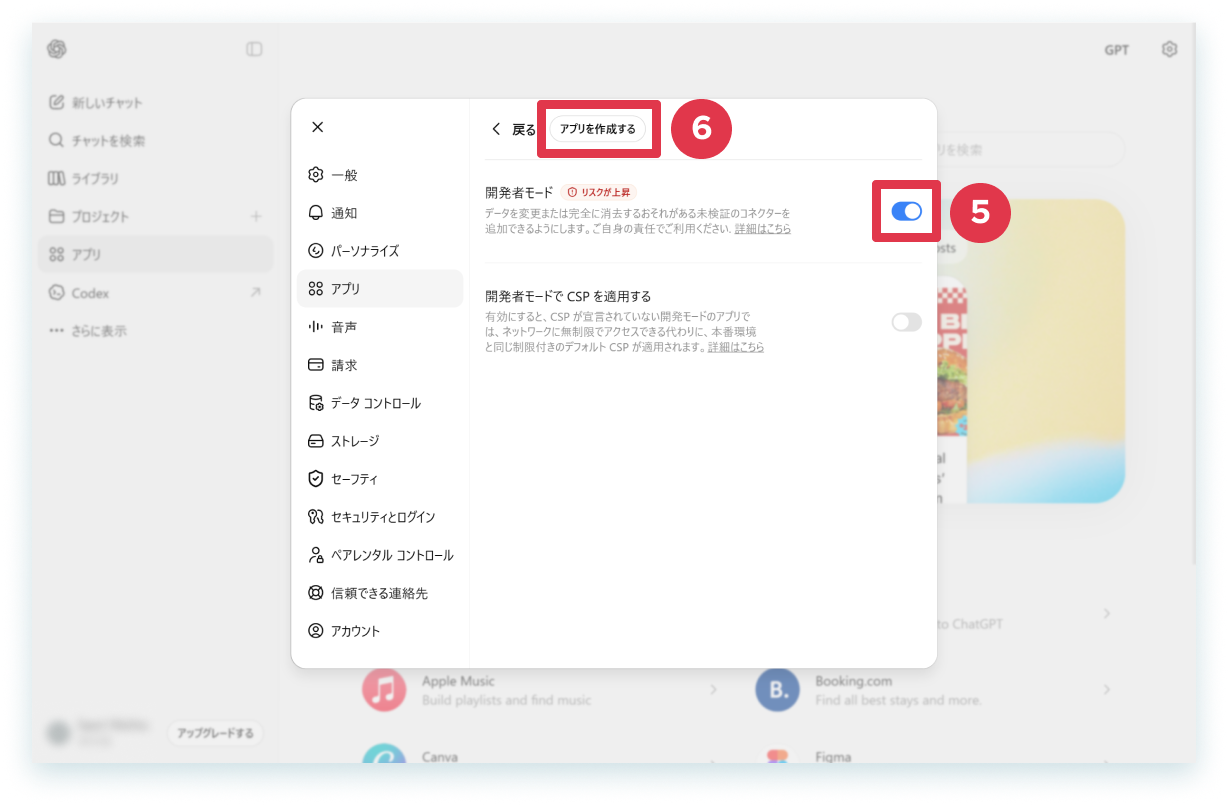Open ライブラリ in main sidebar

click(x=155, y=178)
